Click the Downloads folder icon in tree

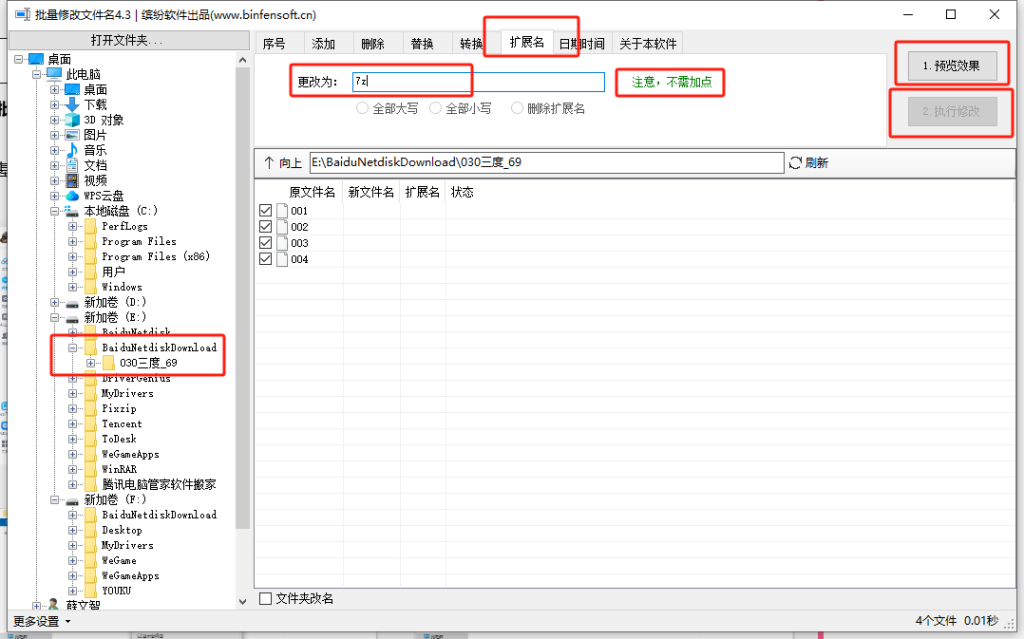click(x=72, y=105)
